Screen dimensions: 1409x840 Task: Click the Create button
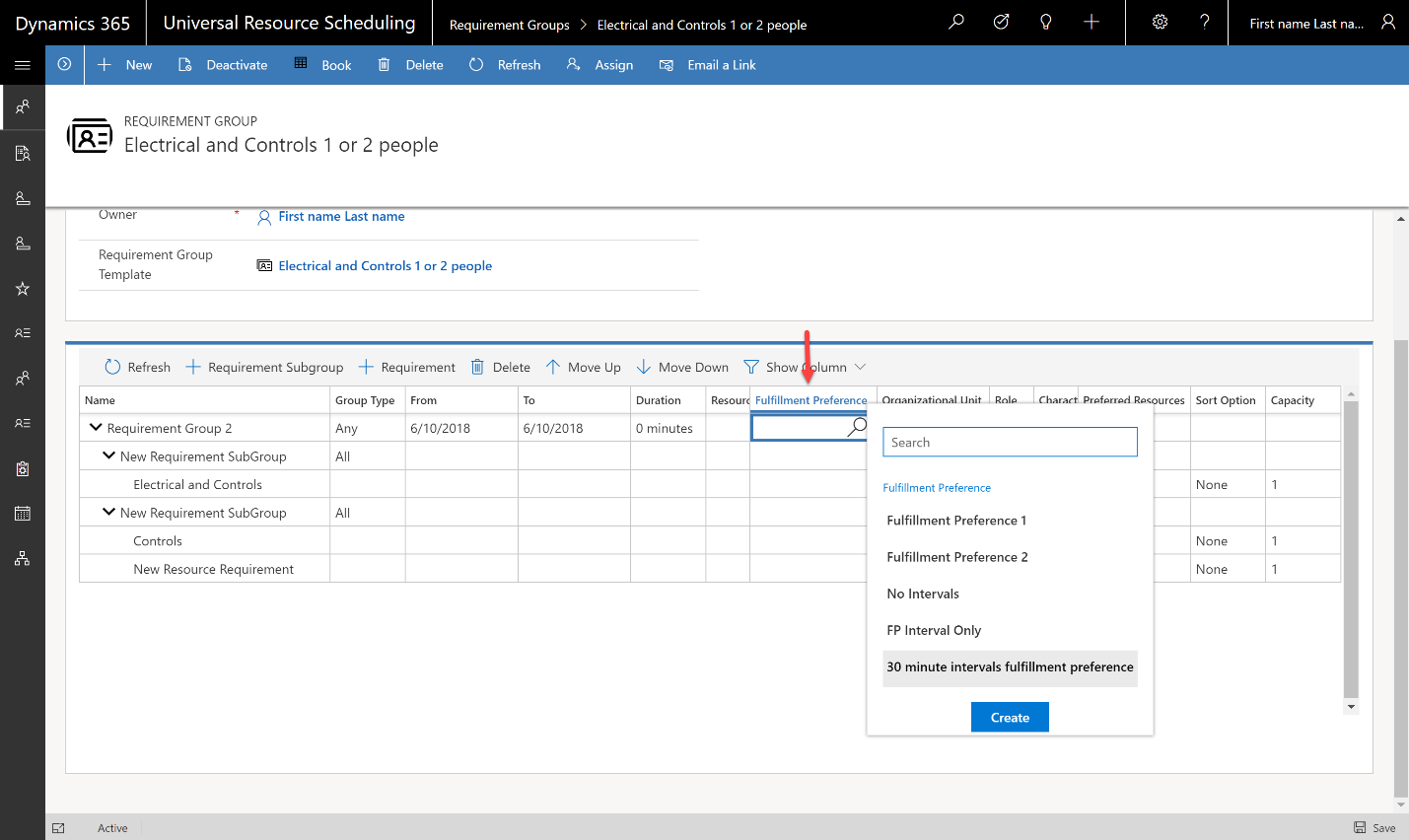click(1010, 717)
